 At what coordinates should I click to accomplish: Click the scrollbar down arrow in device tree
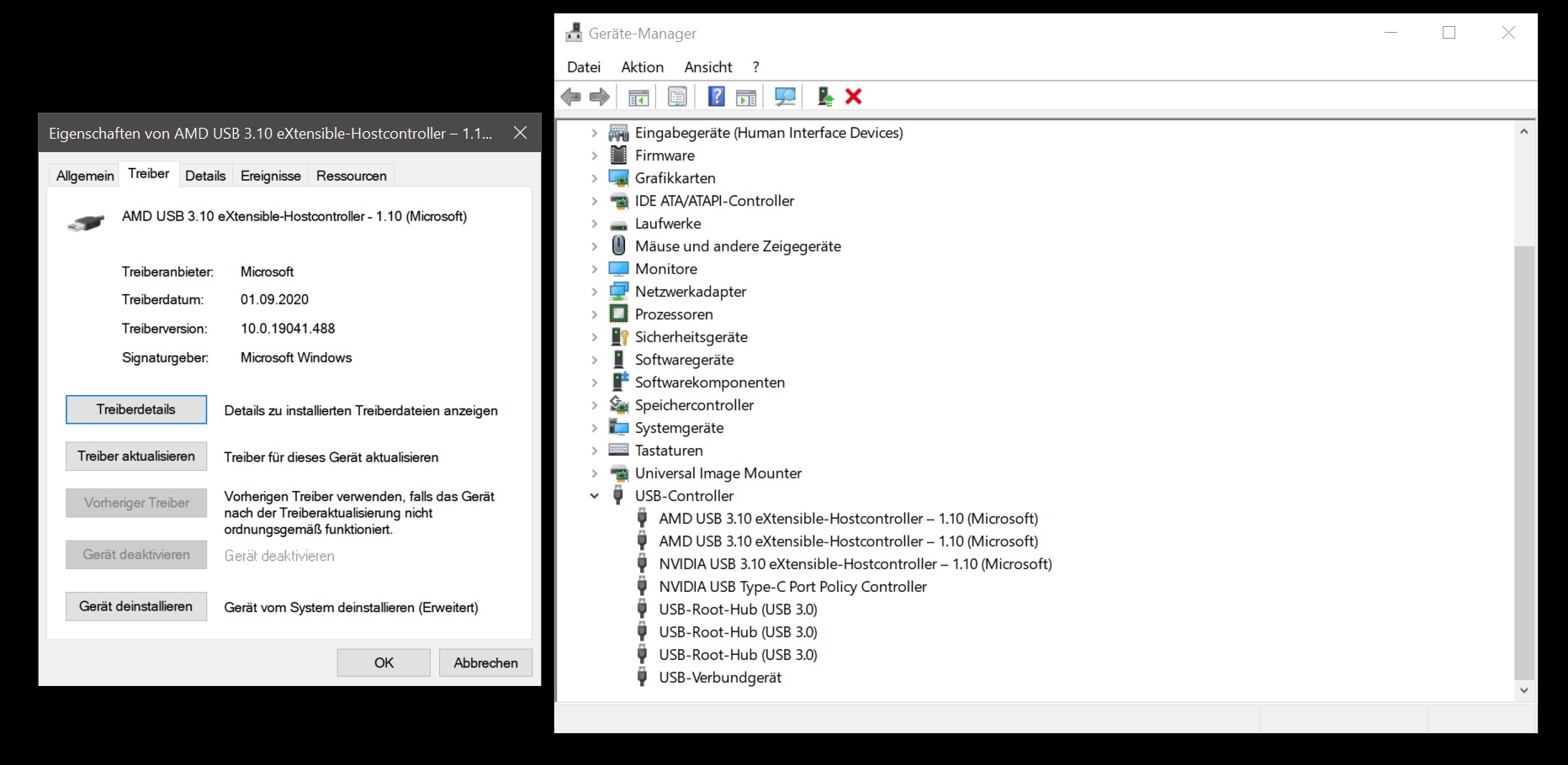click(1524, 690)
